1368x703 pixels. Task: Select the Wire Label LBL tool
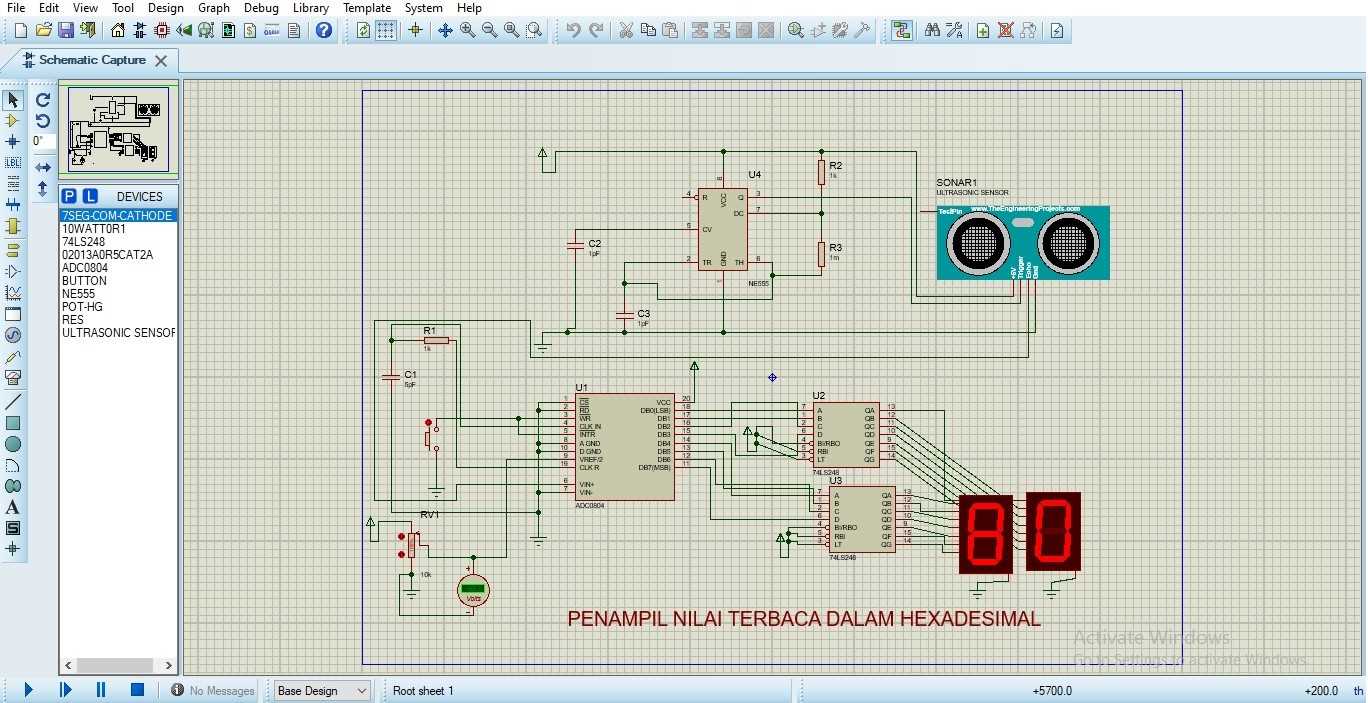click(13, 162)
